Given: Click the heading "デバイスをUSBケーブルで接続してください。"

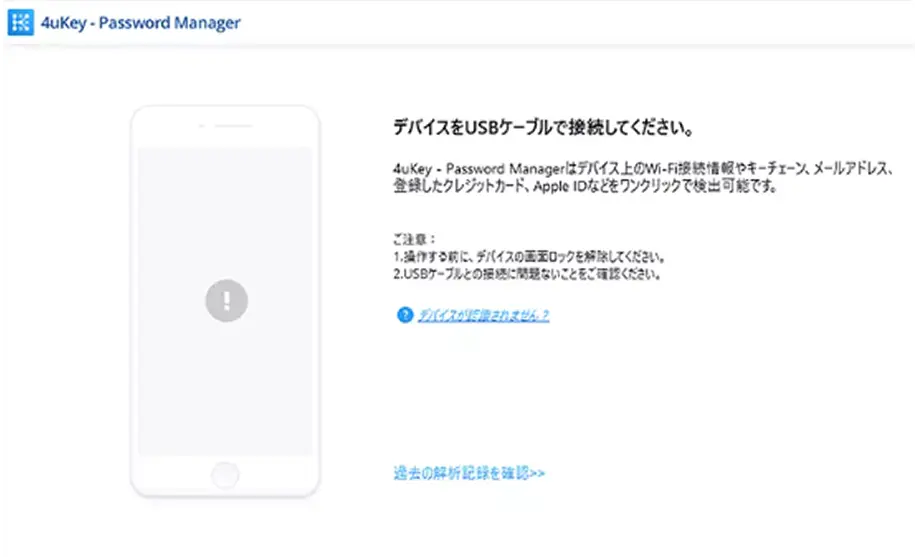Looking at the screenshot, I should point(543,127).
